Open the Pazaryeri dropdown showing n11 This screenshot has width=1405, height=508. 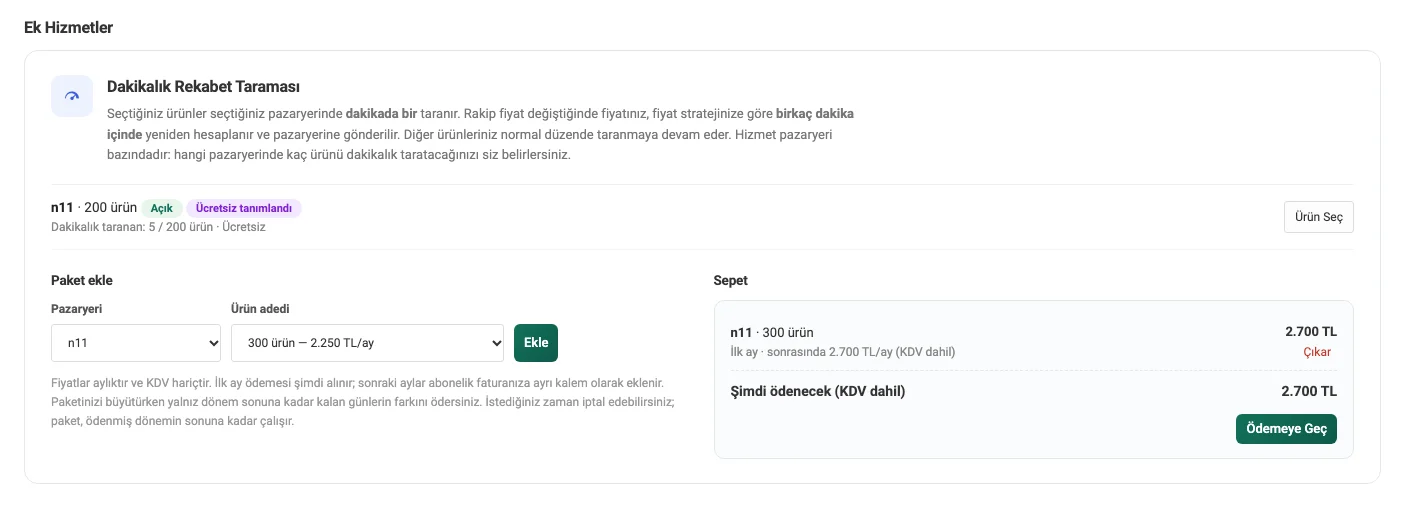136,343
